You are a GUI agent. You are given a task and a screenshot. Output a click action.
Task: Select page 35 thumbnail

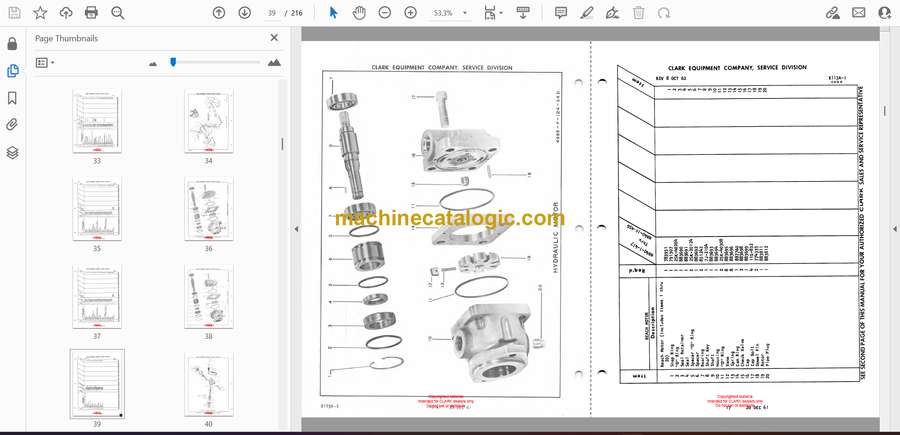point(96,209)
